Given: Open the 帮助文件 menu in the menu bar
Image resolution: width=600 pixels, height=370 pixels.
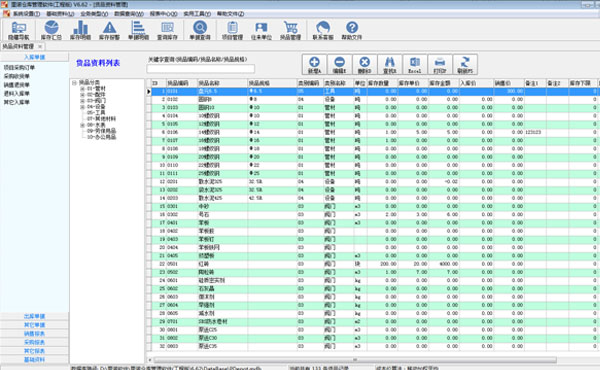Looking at the screenshot, I should pyautogui.click(x=230, y=14).
